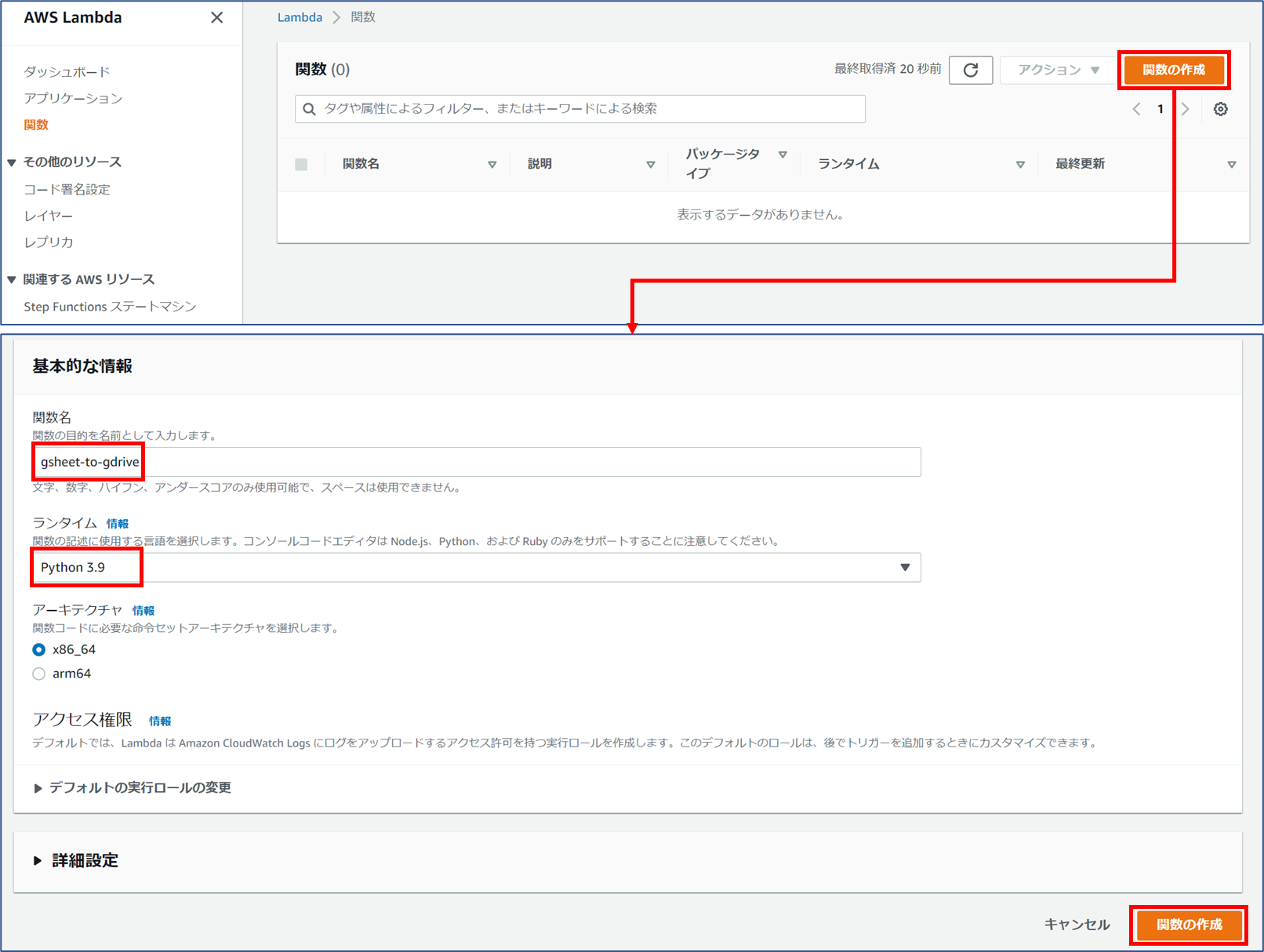
Task: Click page number 1
Action: 1160,109
